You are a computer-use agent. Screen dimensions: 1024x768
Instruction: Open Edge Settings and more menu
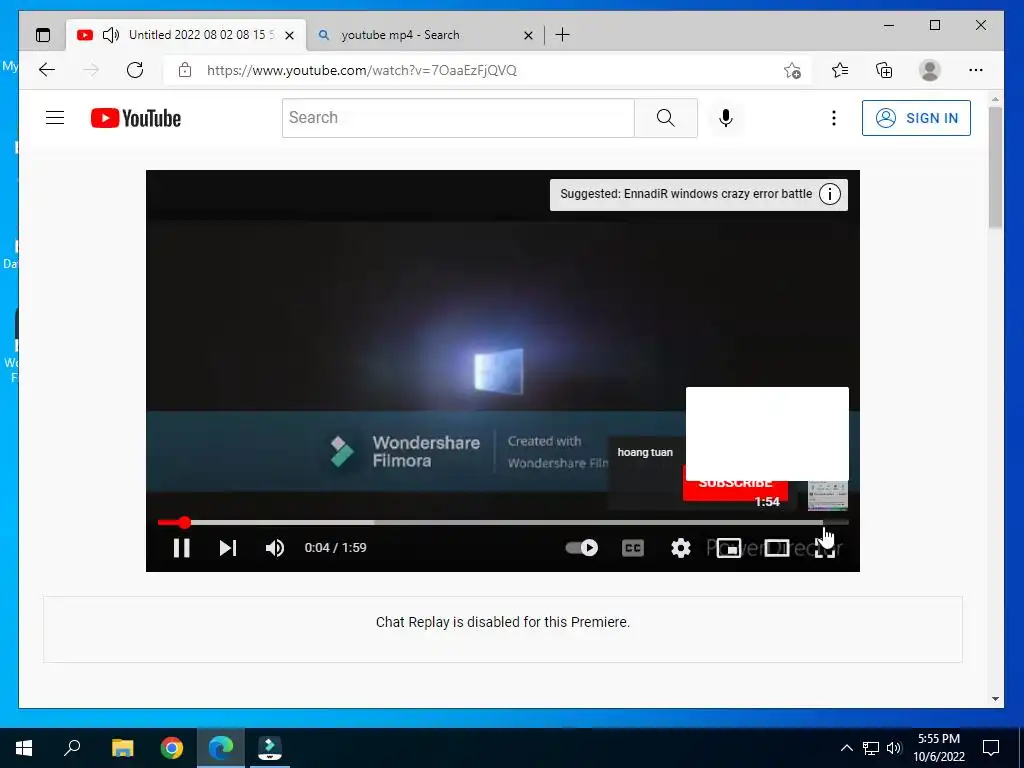point(976,70)
